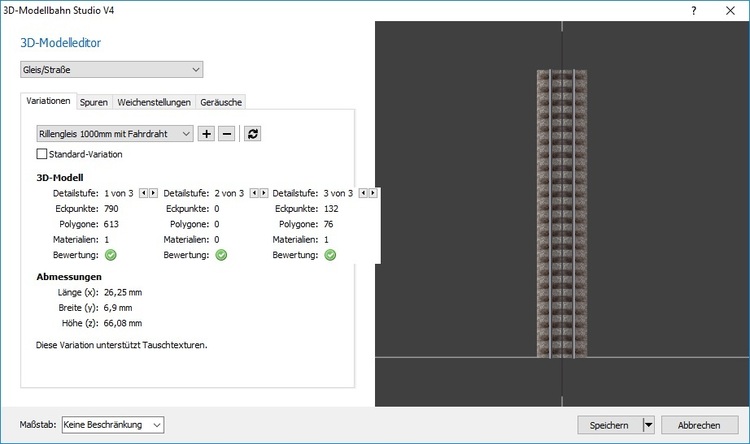Click next arrow for Detailstufe 3 von 3
Screen dimensions: 750x444
click(x=373, y=193)
